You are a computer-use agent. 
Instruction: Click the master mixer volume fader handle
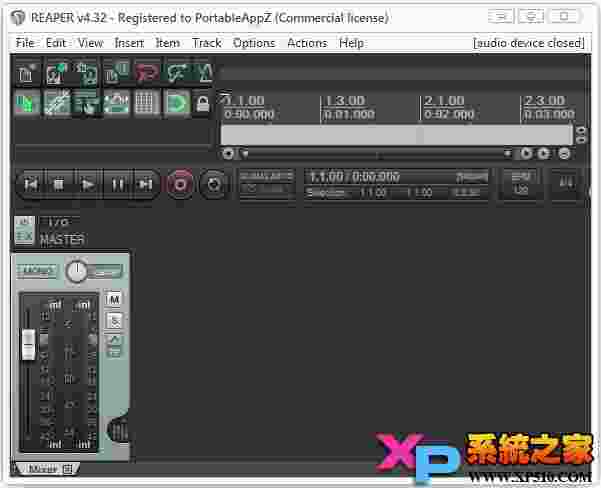point(28,344)
